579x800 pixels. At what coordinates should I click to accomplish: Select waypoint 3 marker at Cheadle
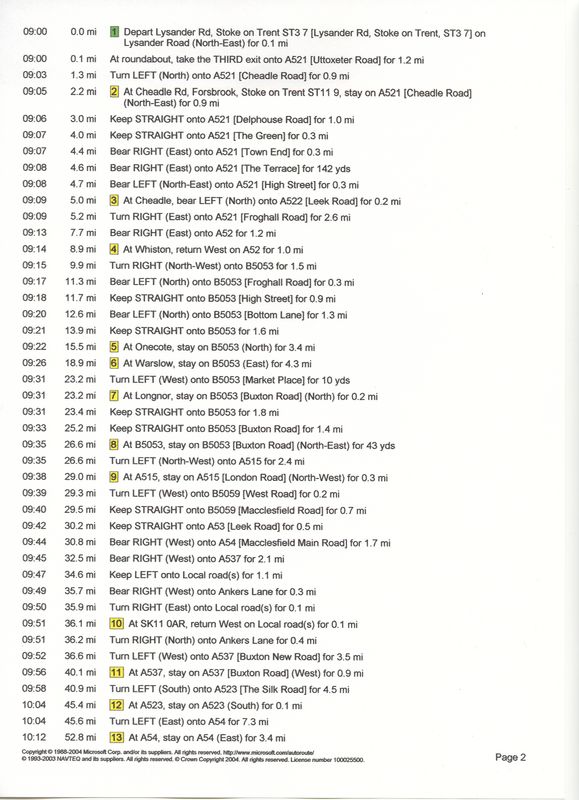[x=114, y=201]
